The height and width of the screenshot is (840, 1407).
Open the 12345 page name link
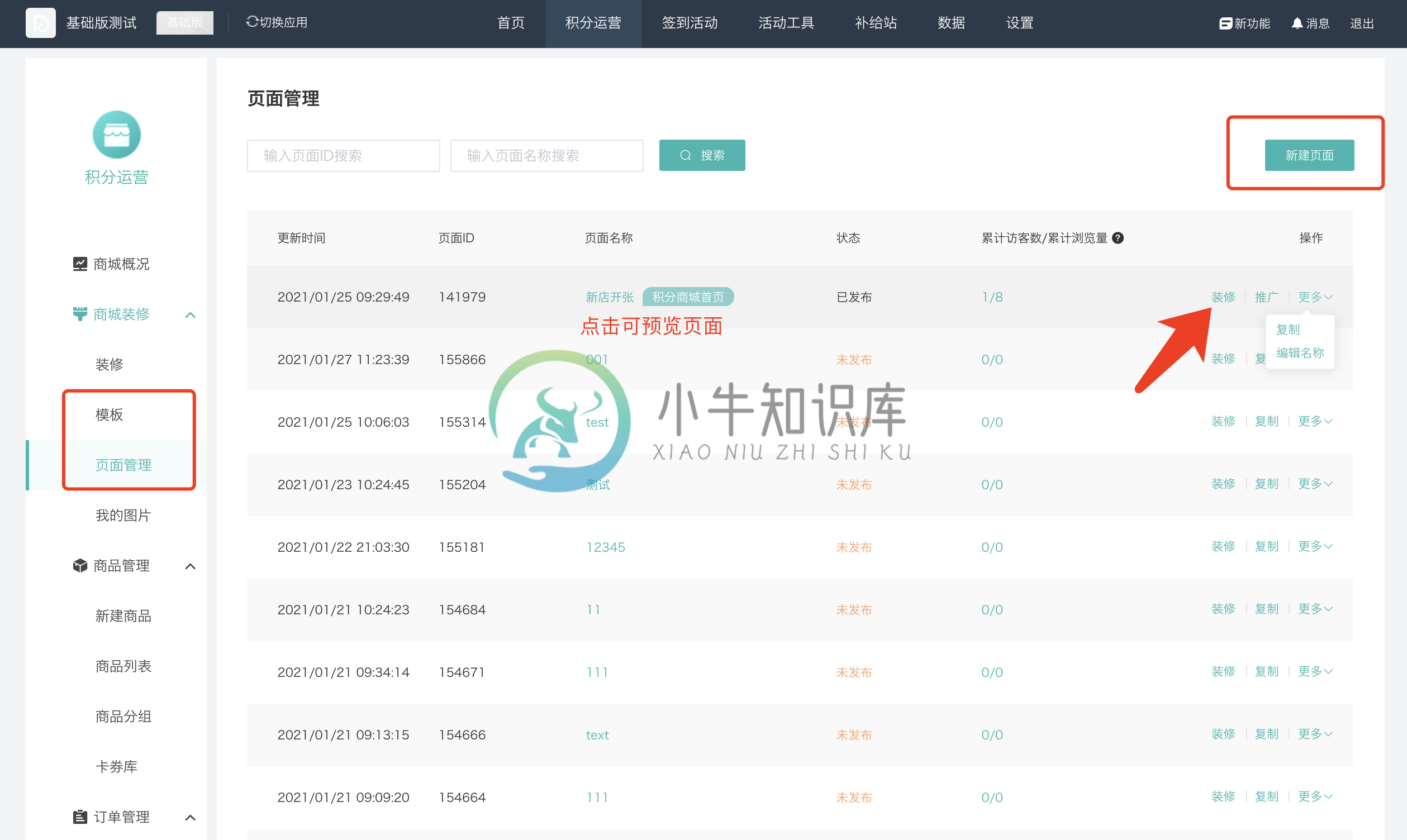605,547
